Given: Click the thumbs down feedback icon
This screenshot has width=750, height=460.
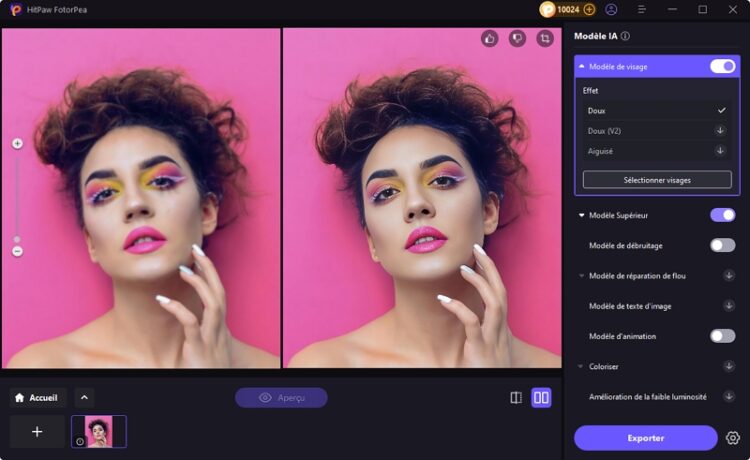Looking at the screenshot, I should pos(517,39).
